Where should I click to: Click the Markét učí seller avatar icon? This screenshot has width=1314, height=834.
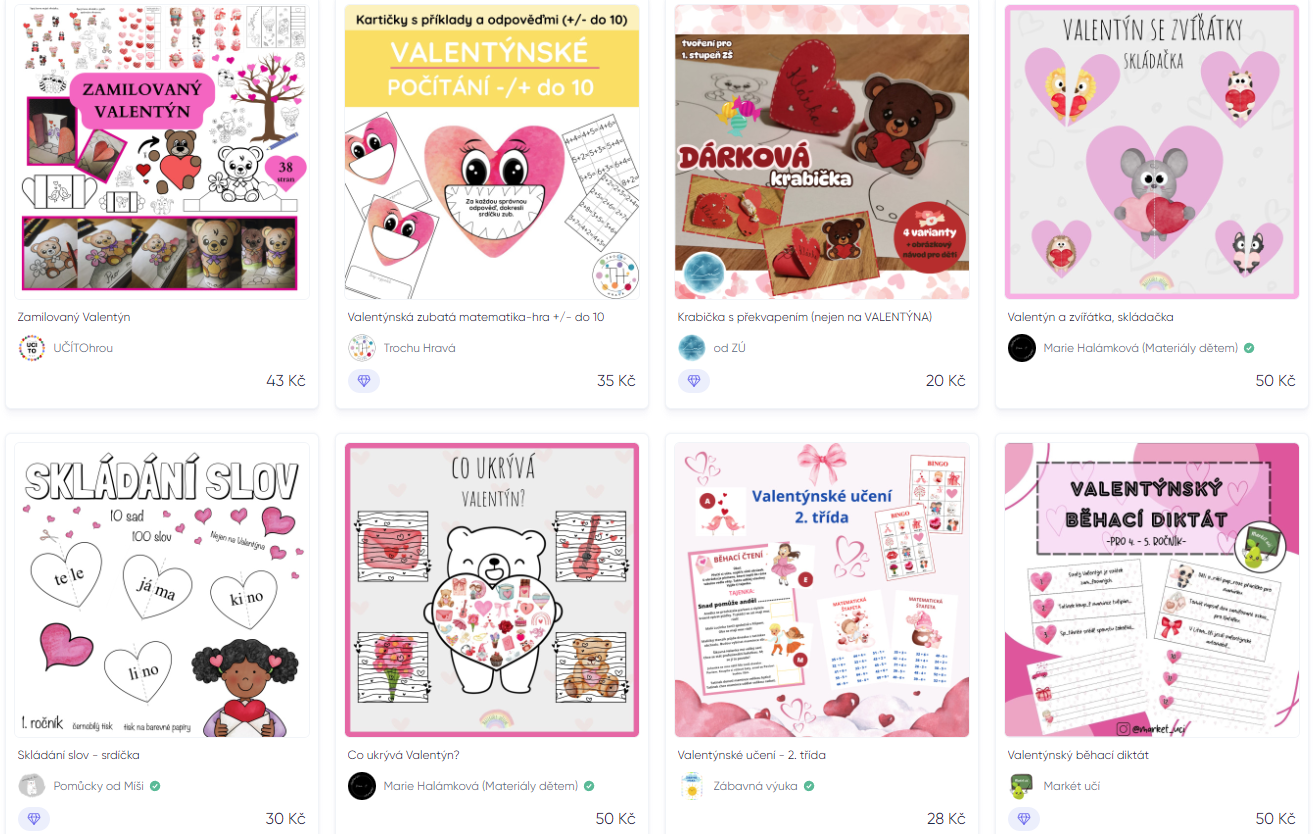click(1022, 786)
